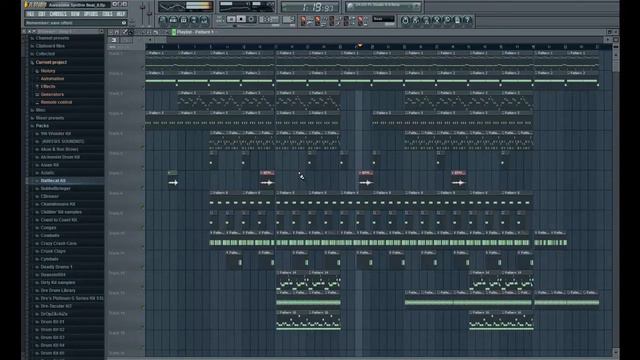Click the document-shaped round icon beside help
Viewport: 640px width, 360px height.
pos(458,20)
